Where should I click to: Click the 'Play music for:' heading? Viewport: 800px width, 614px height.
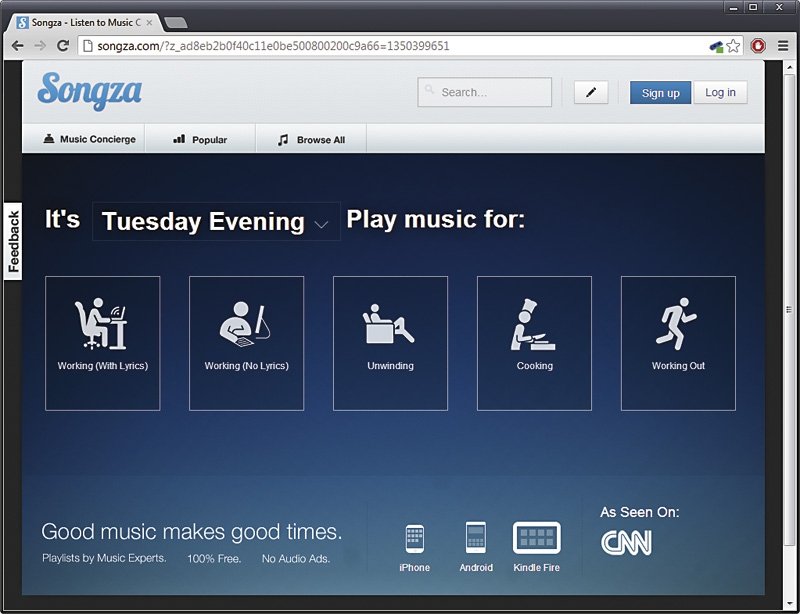(436, 220)
